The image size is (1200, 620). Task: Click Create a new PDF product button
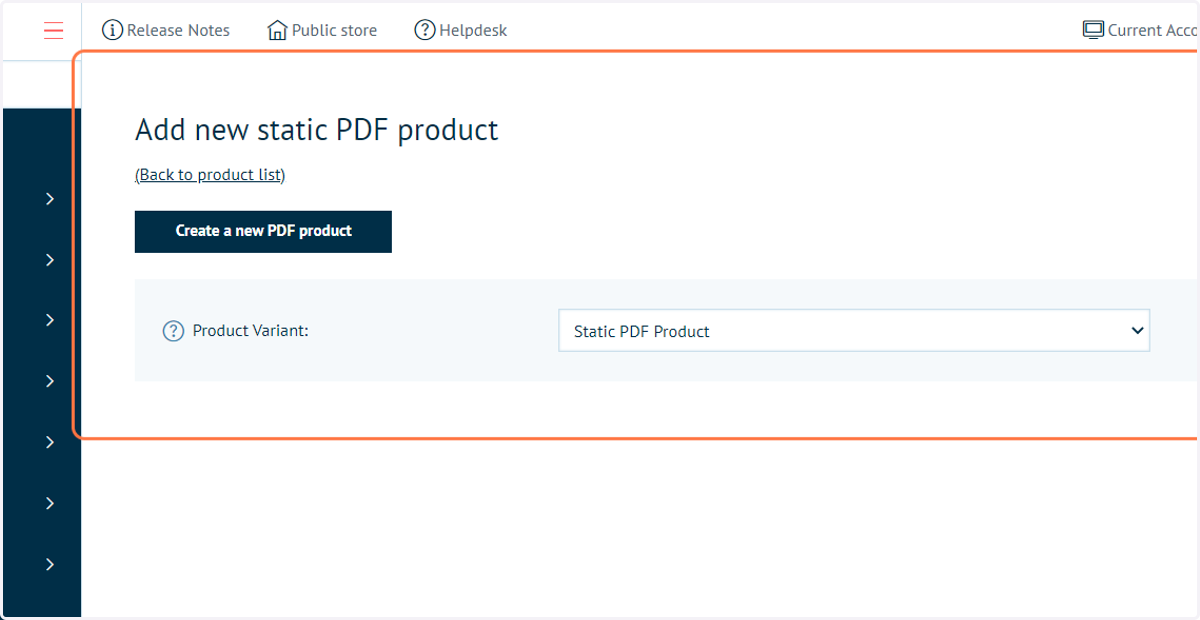tap(263, 231)
